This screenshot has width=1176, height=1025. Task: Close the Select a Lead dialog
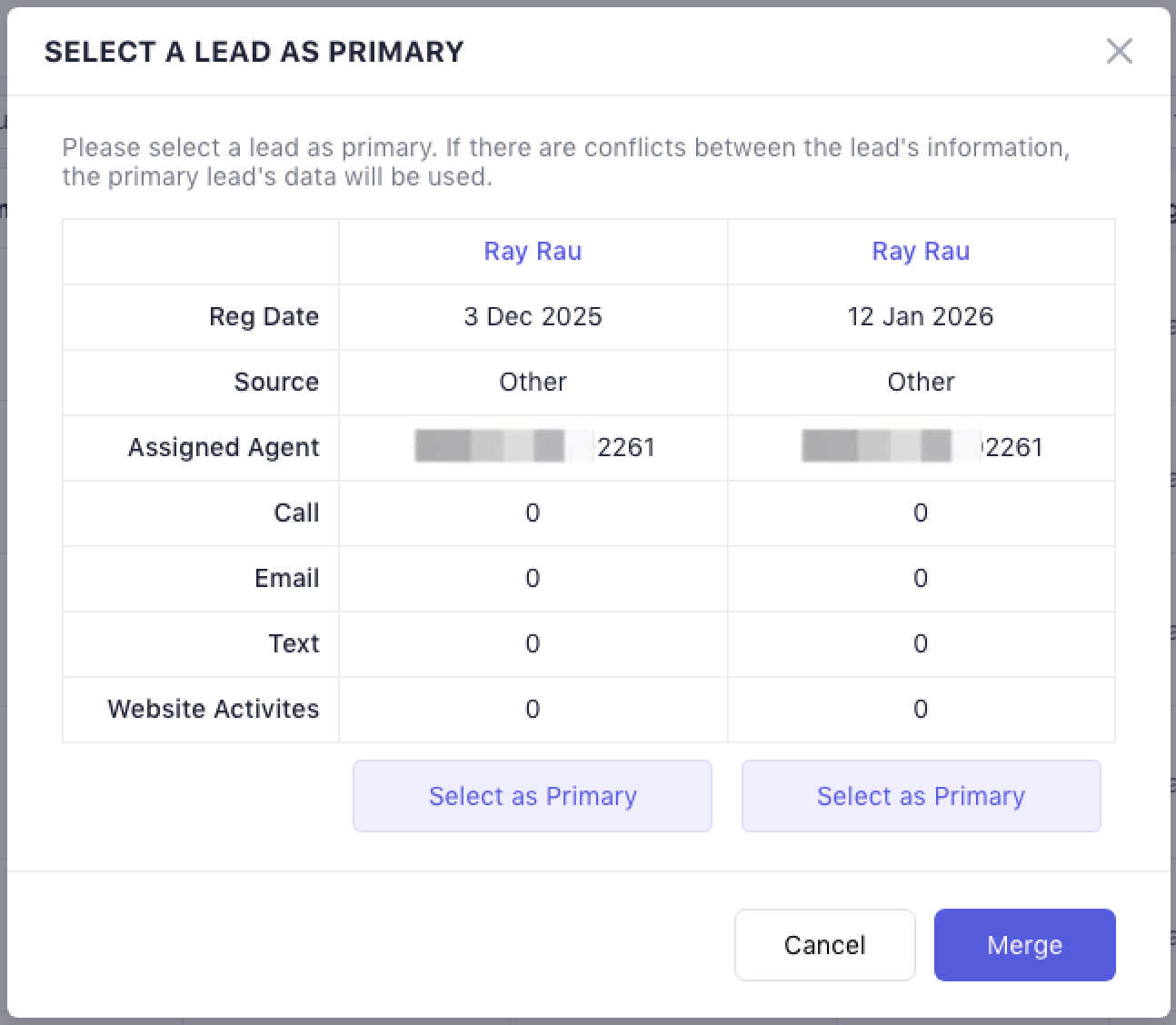tap(1119, 51)
